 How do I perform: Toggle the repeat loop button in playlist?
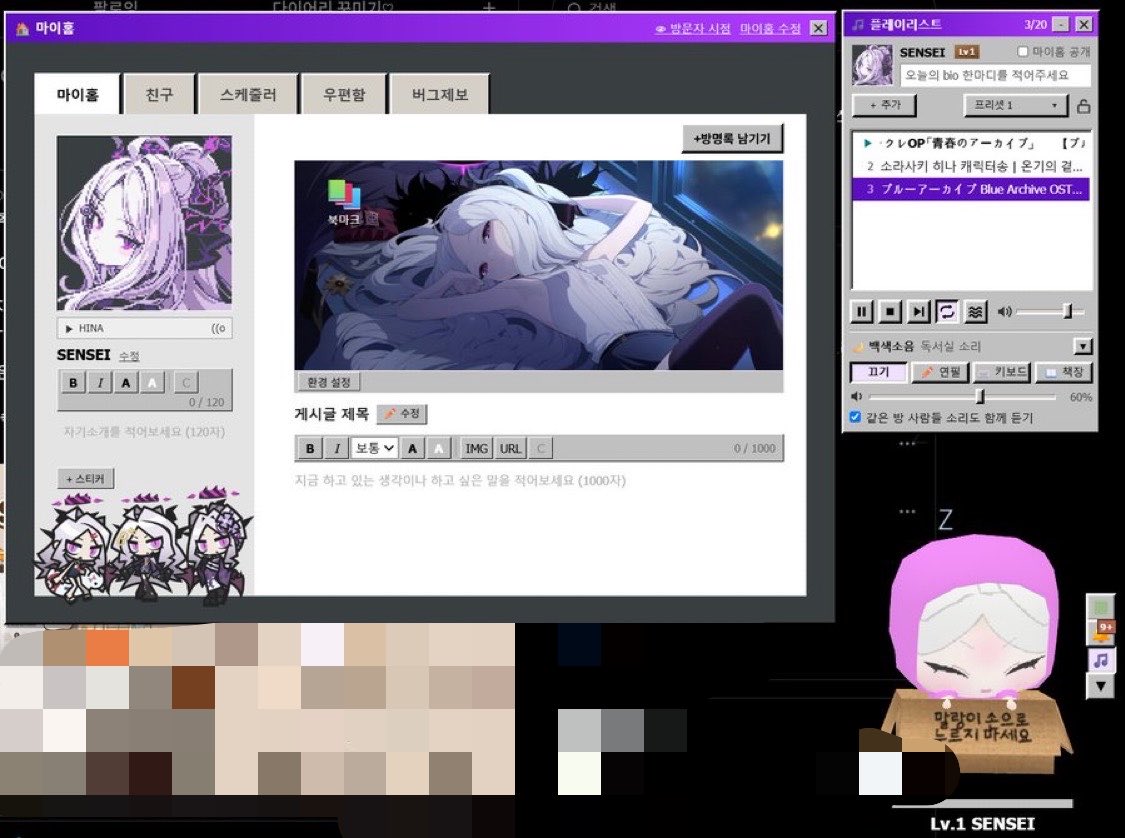[947, 311]
